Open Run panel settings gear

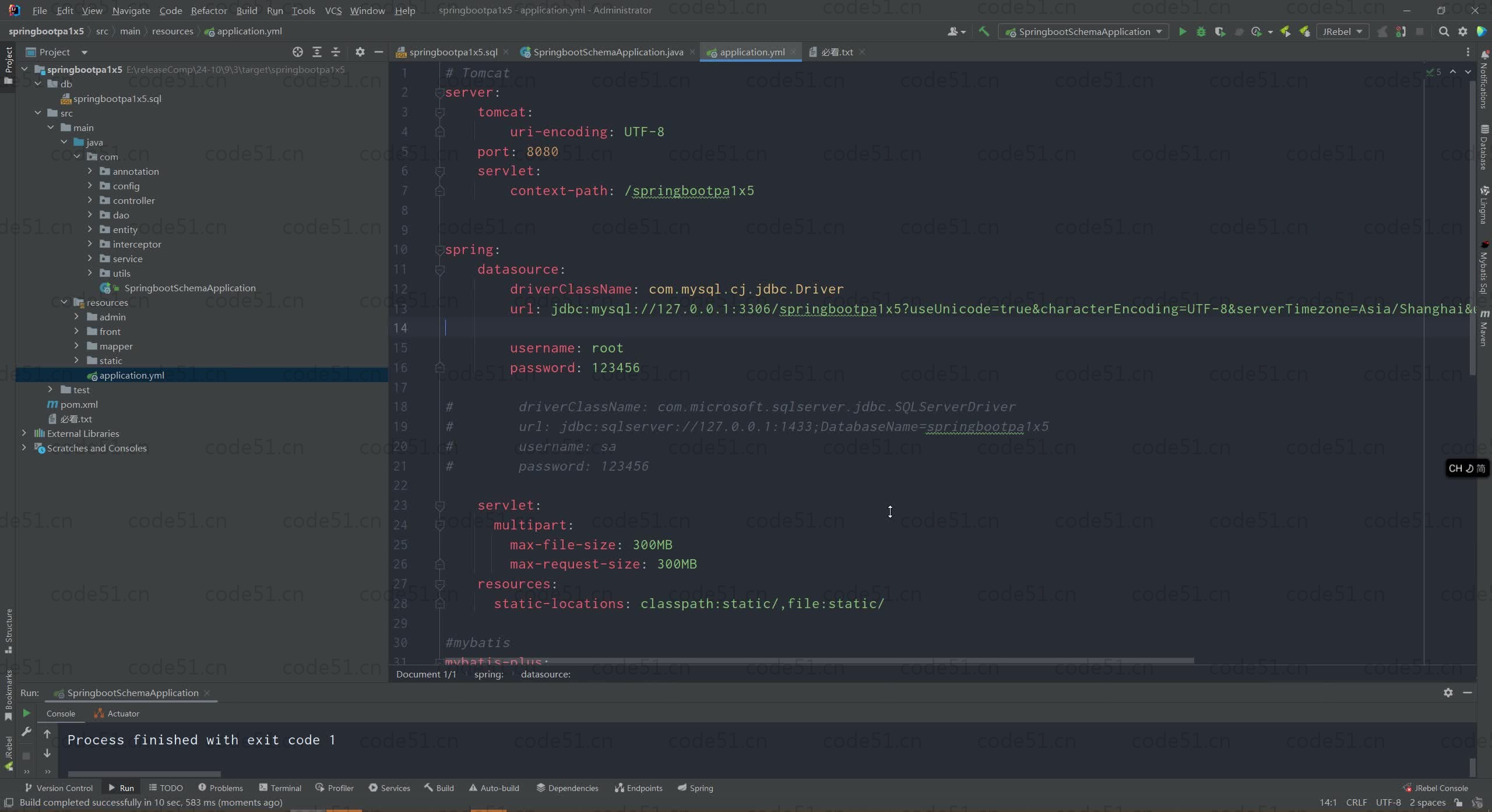[x=1448, y=693]
